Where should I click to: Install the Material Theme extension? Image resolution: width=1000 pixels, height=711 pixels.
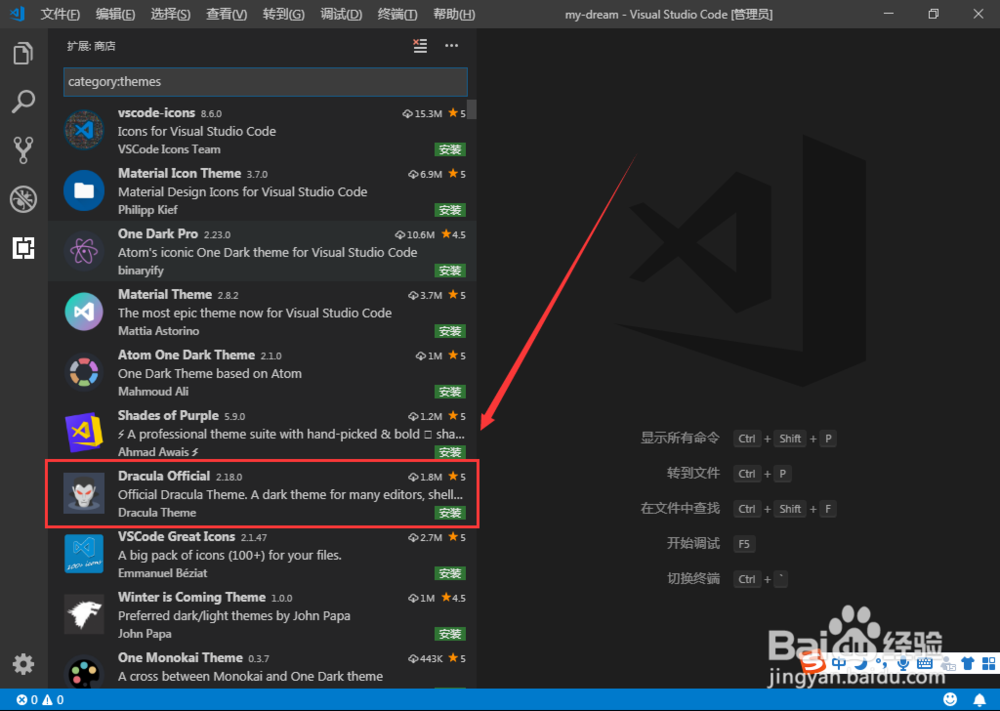coord(450,332)
